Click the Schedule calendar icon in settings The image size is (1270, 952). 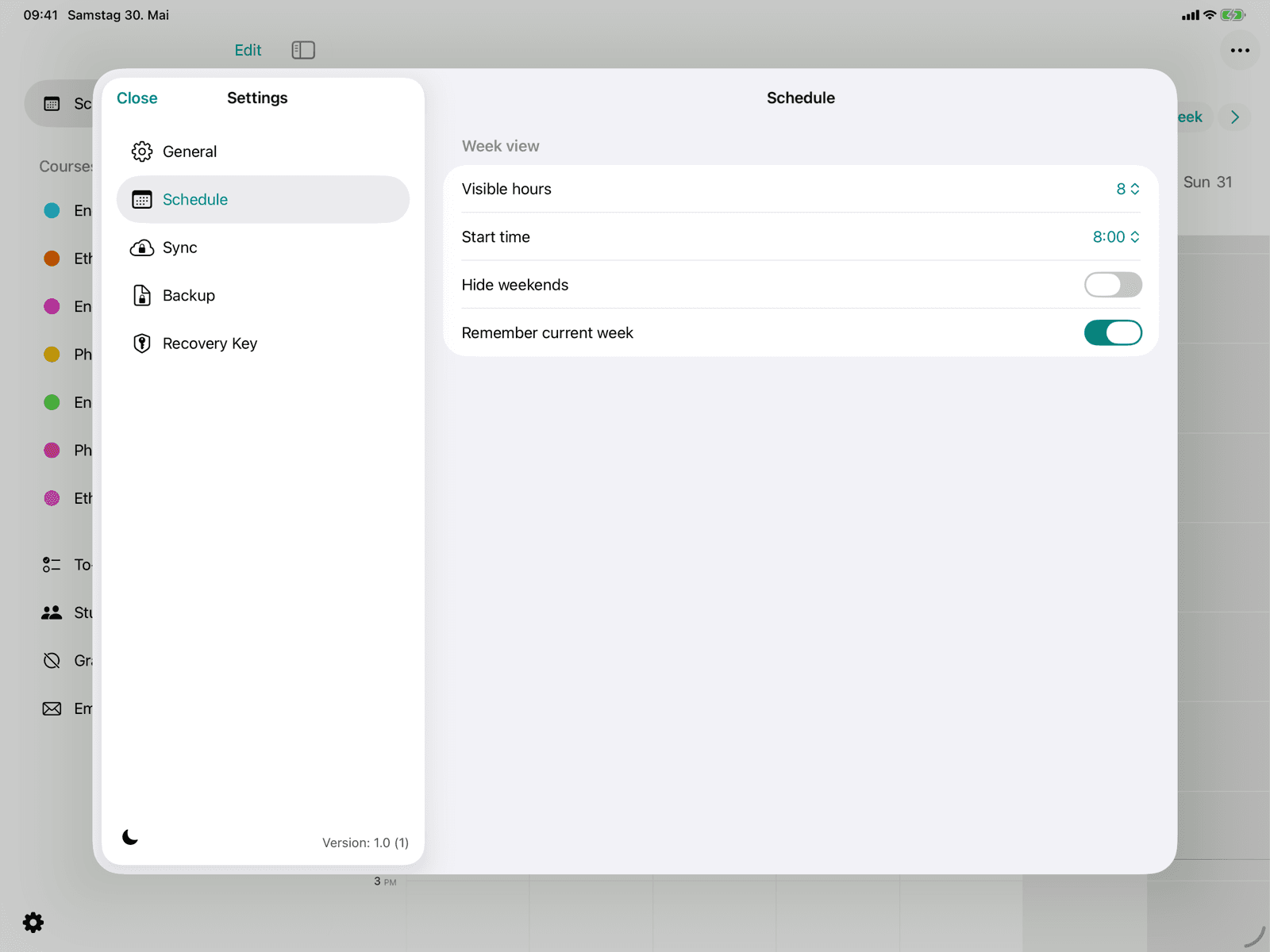tap(142, 199)
